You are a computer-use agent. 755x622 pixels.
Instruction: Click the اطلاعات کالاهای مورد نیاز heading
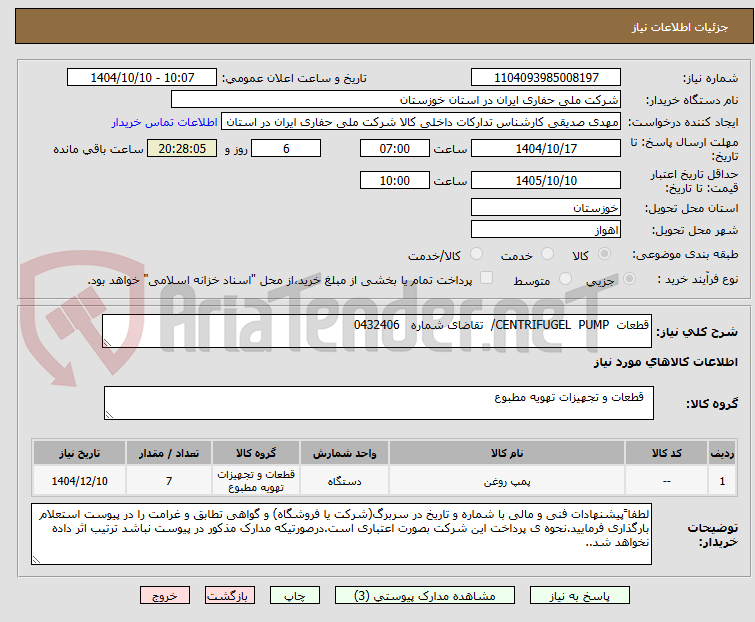[x=665, y=362]
